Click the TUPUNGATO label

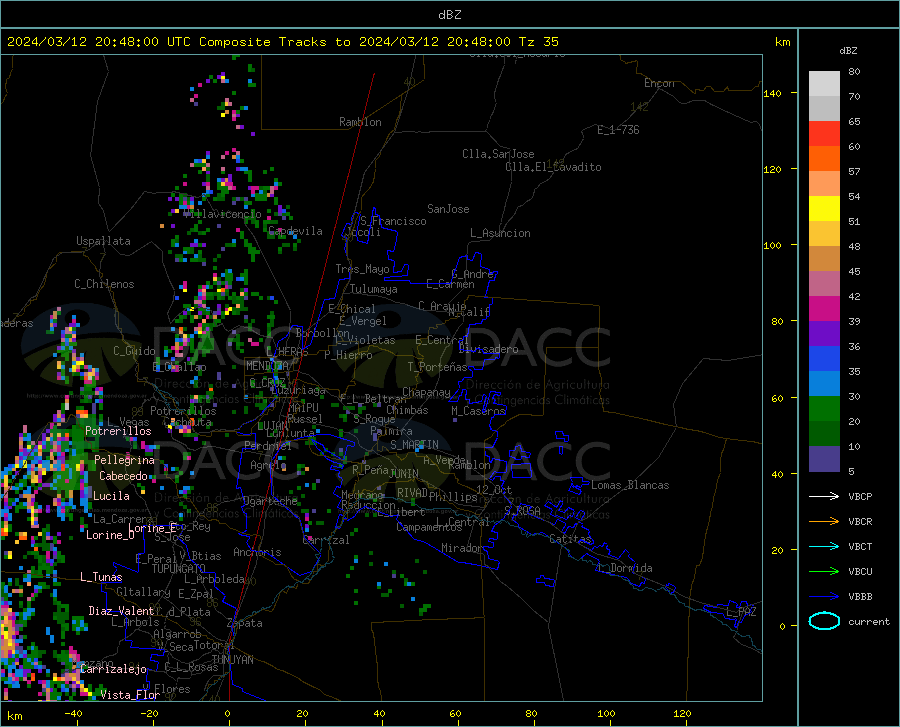tap(179, 569)
